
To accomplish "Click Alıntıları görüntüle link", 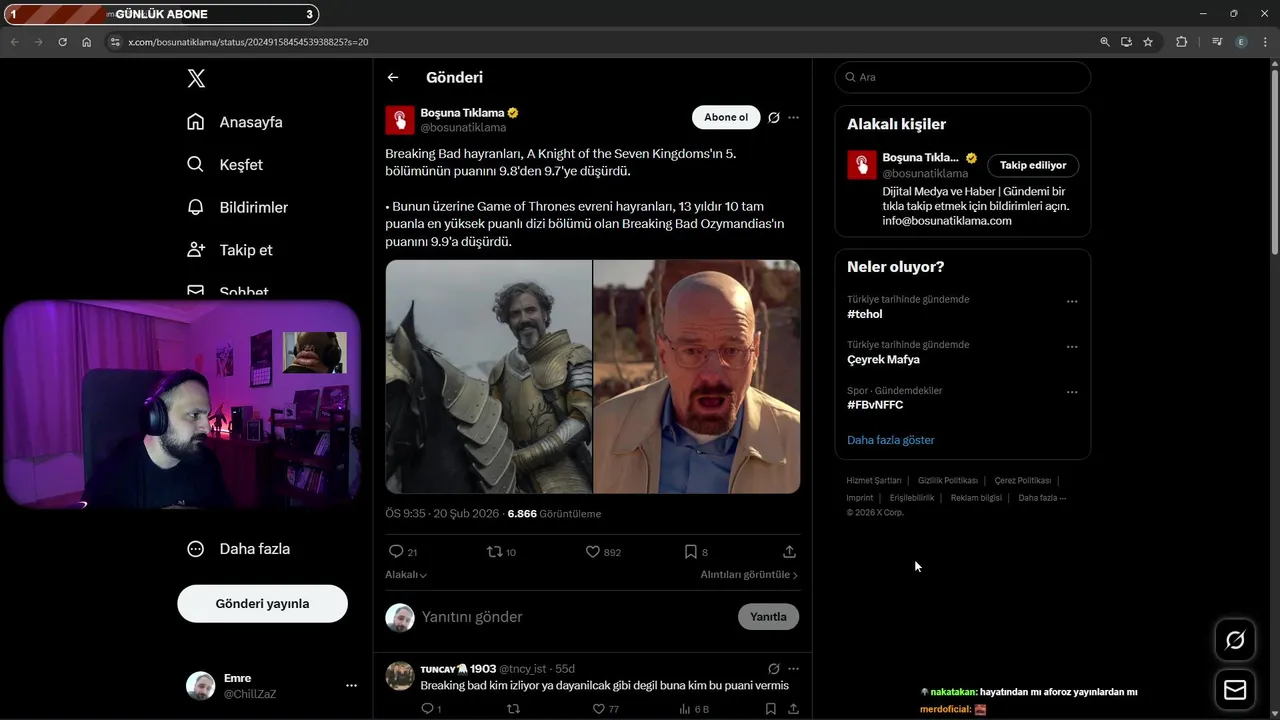I will [x=749, y=575].
